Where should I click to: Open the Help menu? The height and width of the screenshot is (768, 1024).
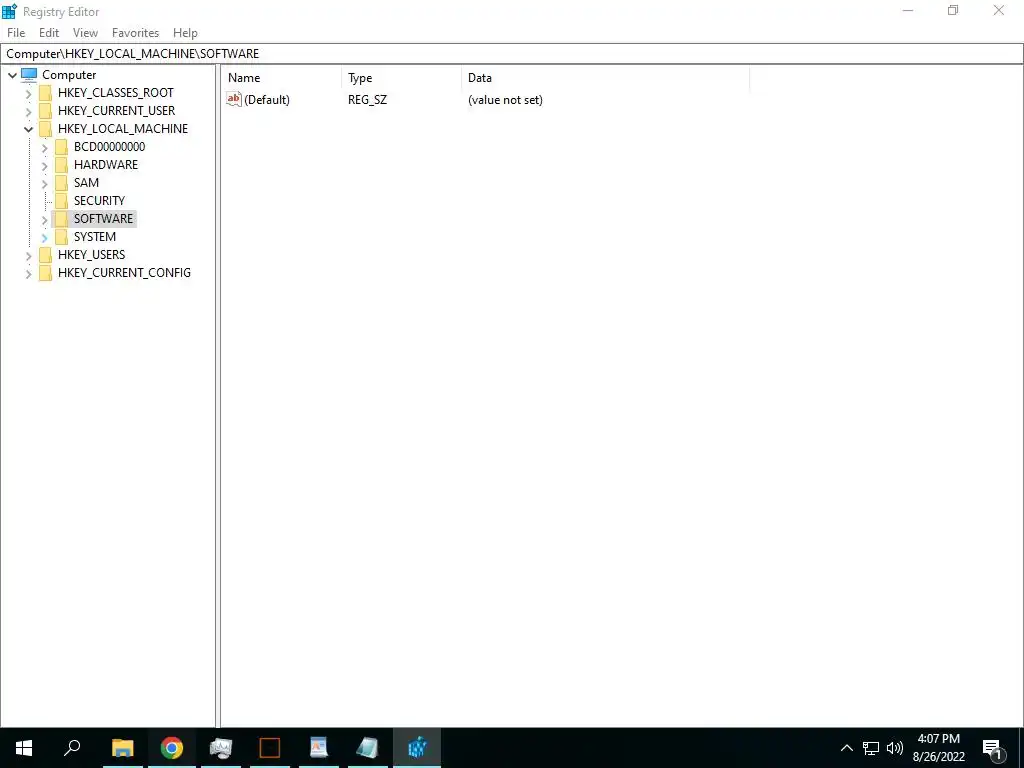[185, 33]
